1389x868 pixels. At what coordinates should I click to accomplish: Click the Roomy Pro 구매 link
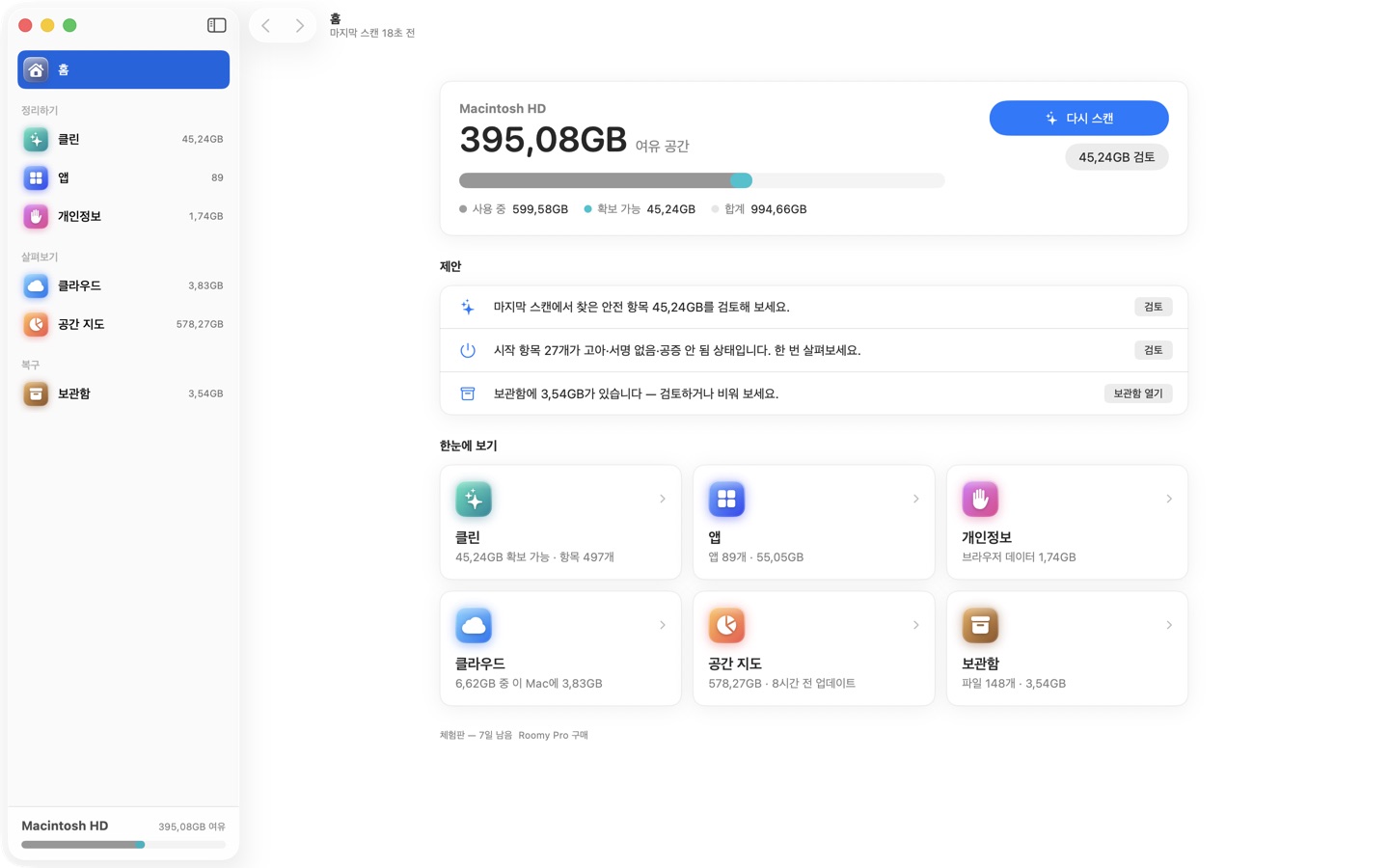[553, 735]
